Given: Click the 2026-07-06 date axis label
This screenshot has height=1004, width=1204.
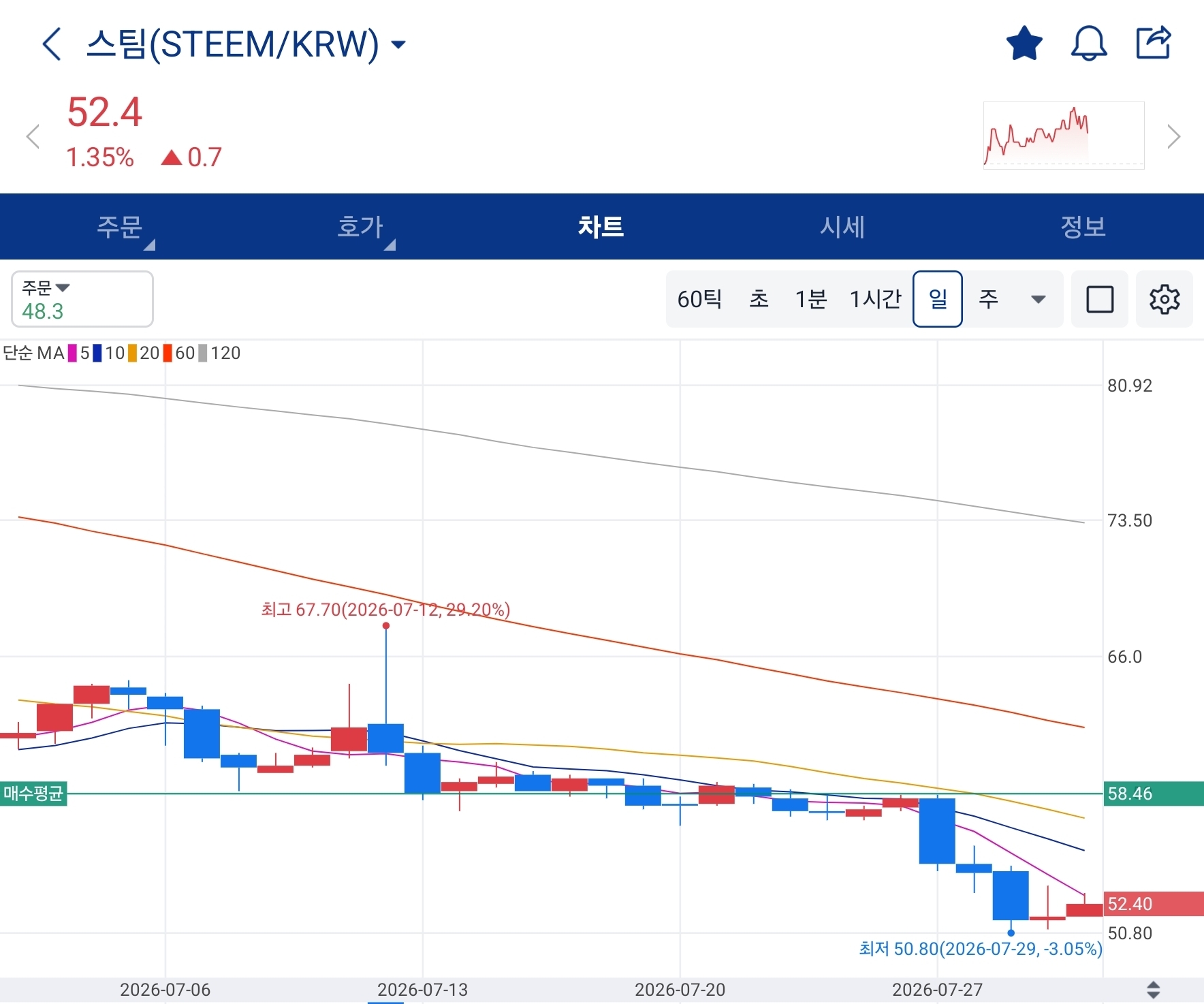Looking at the screenshot, I should (165, 990).
